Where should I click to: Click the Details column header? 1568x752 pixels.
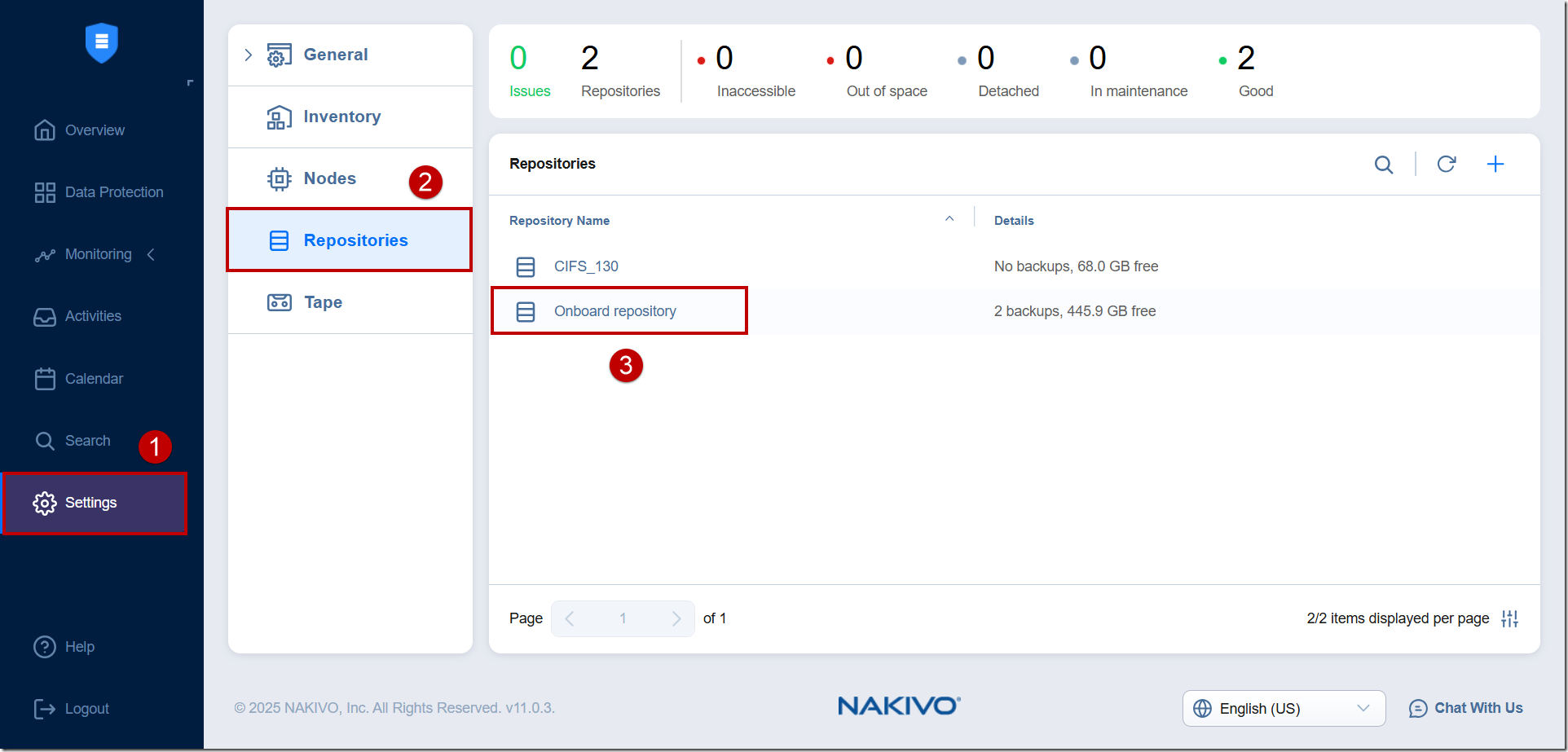point(1014,221)
